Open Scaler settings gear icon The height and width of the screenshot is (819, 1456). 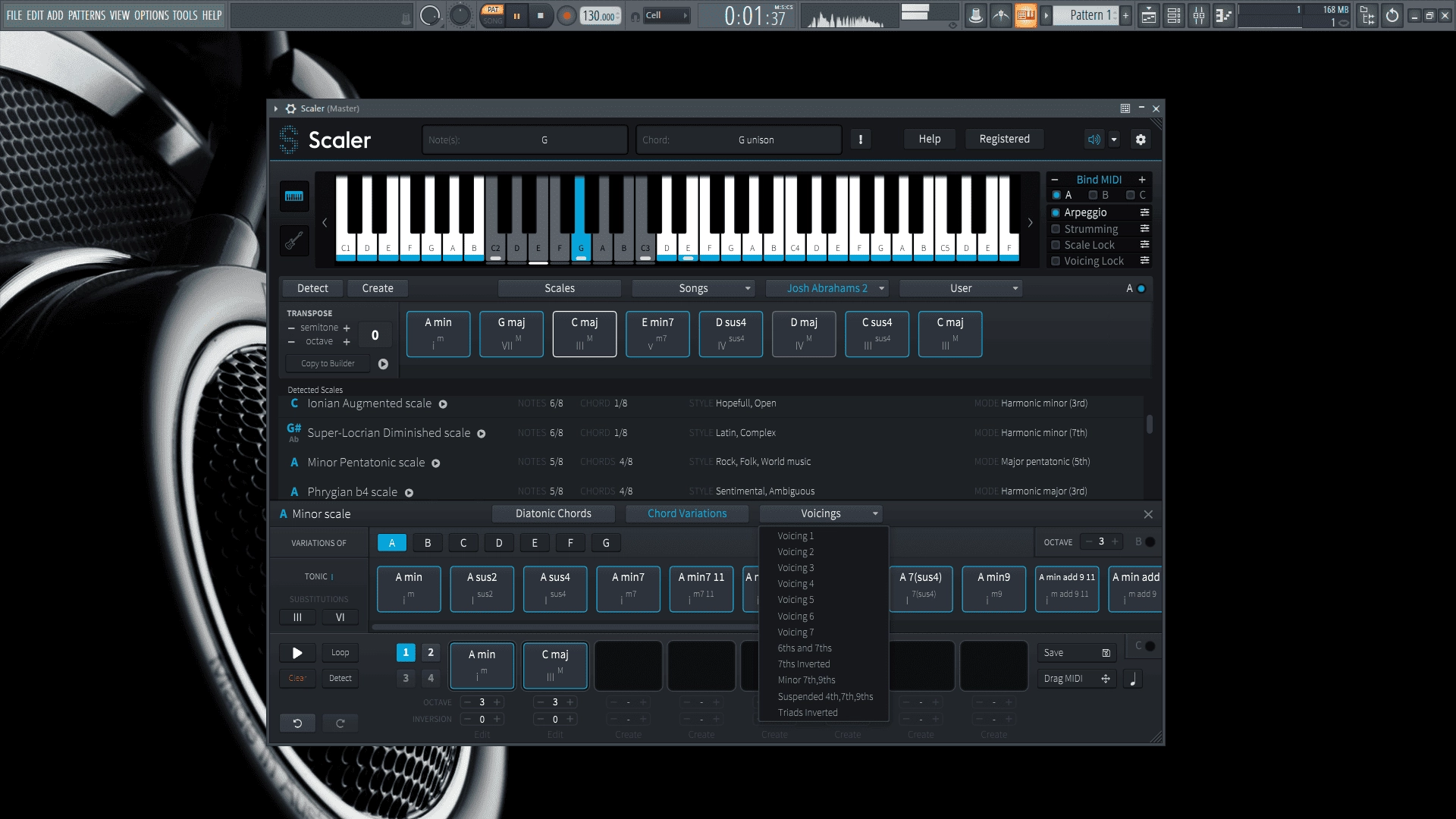1141,140
